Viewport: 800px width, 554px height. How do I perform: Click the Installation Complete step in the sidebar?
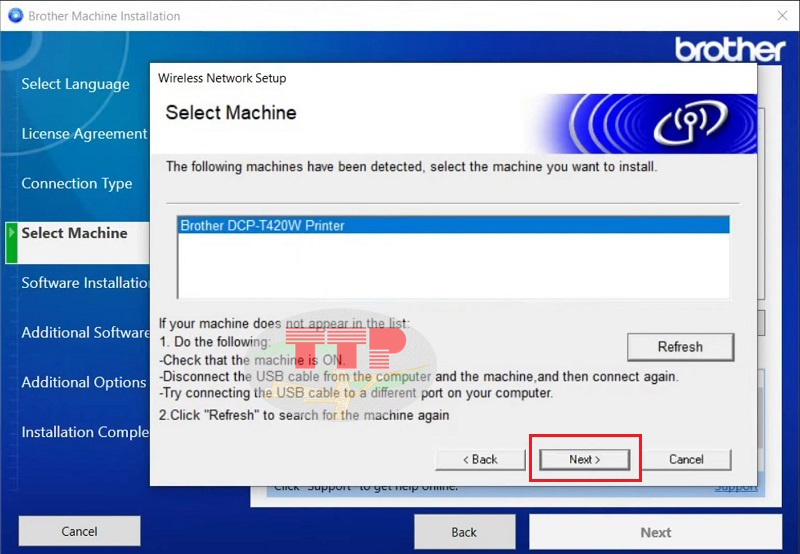click(85, 432)
